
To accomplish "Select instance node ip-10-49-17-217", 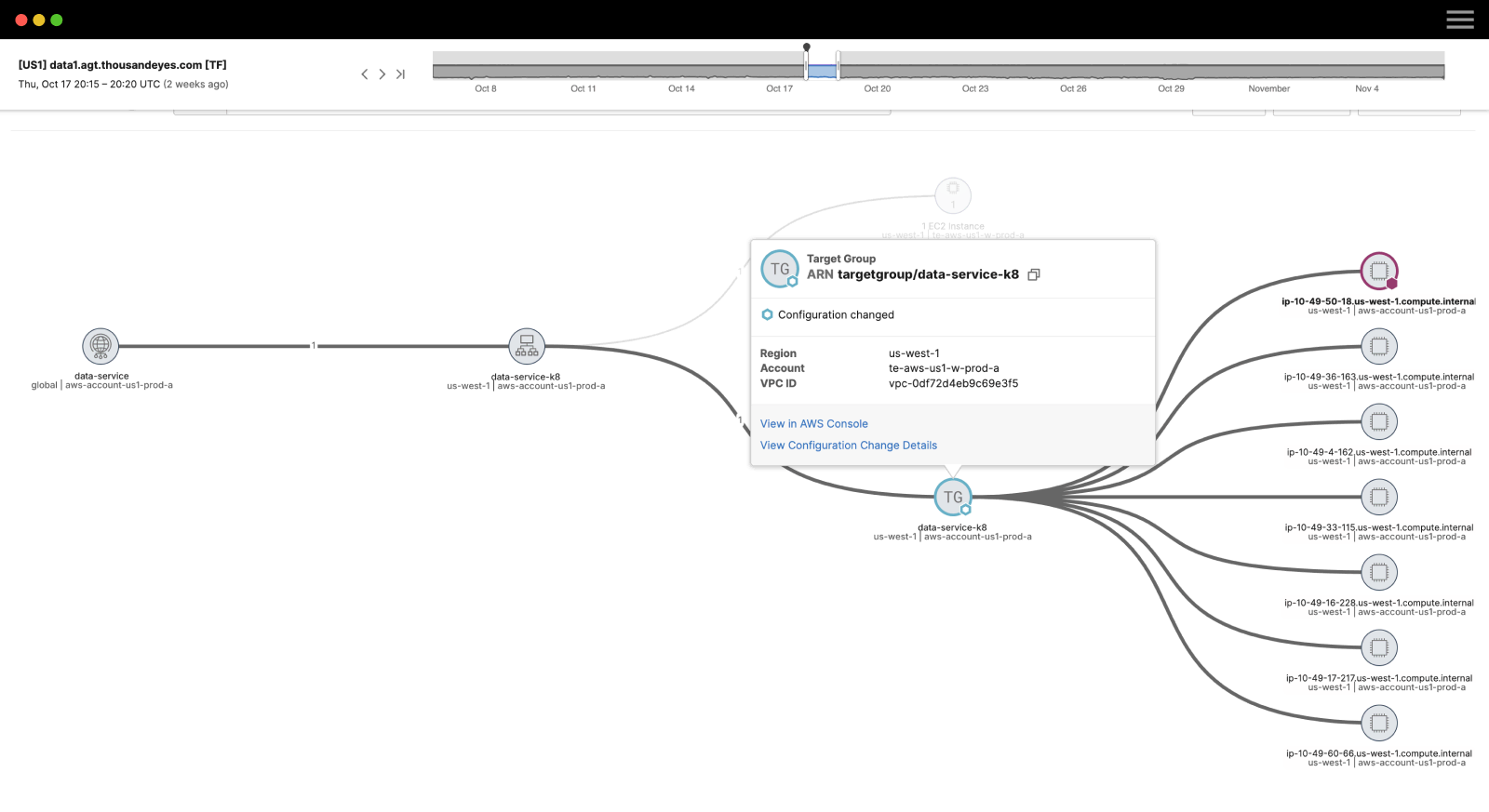I will (1379, 647).
